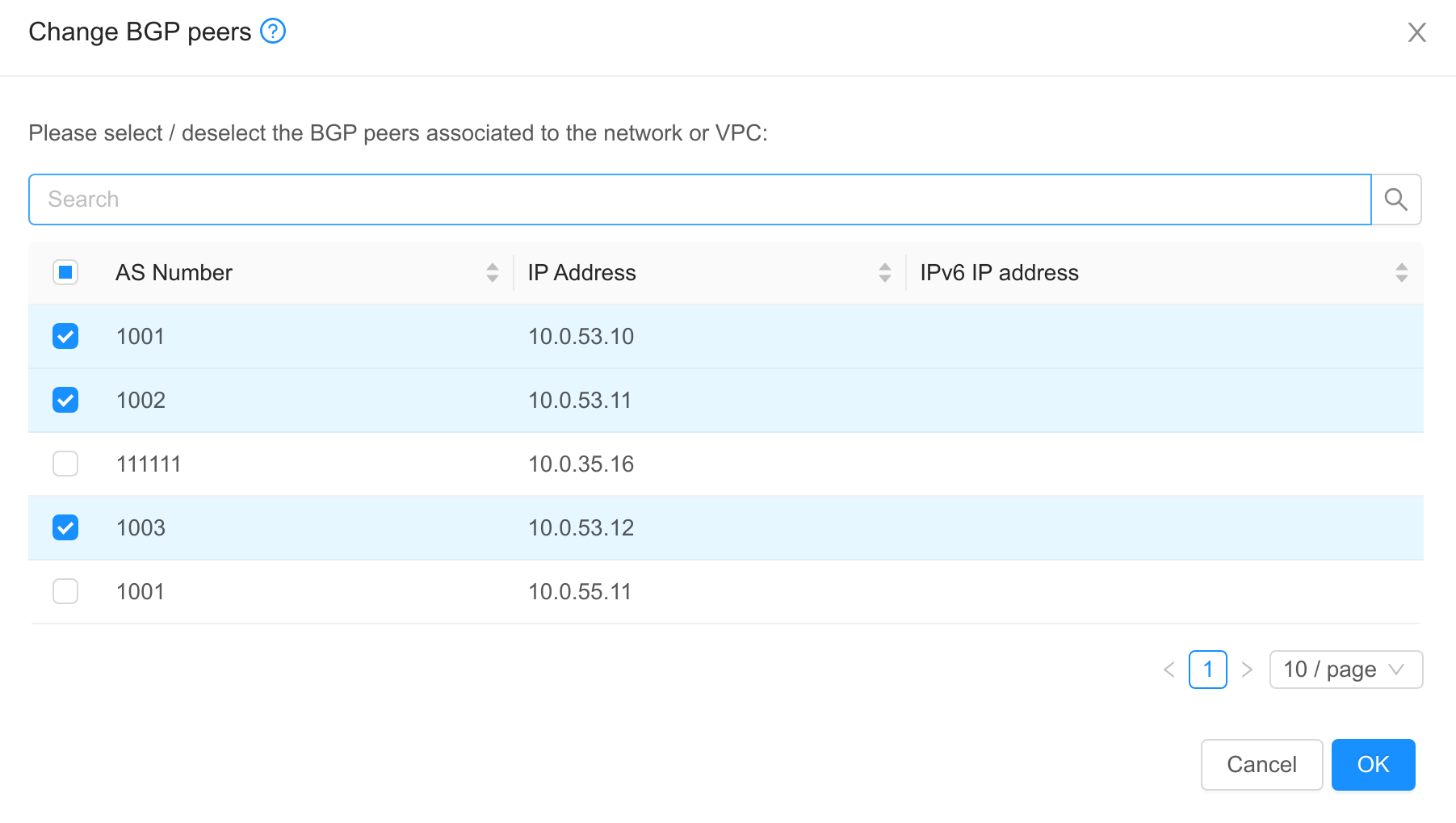Viewport: 1456px width, 823px height.
Task: Go to the previous page arrow
Action: point(1169,670)
